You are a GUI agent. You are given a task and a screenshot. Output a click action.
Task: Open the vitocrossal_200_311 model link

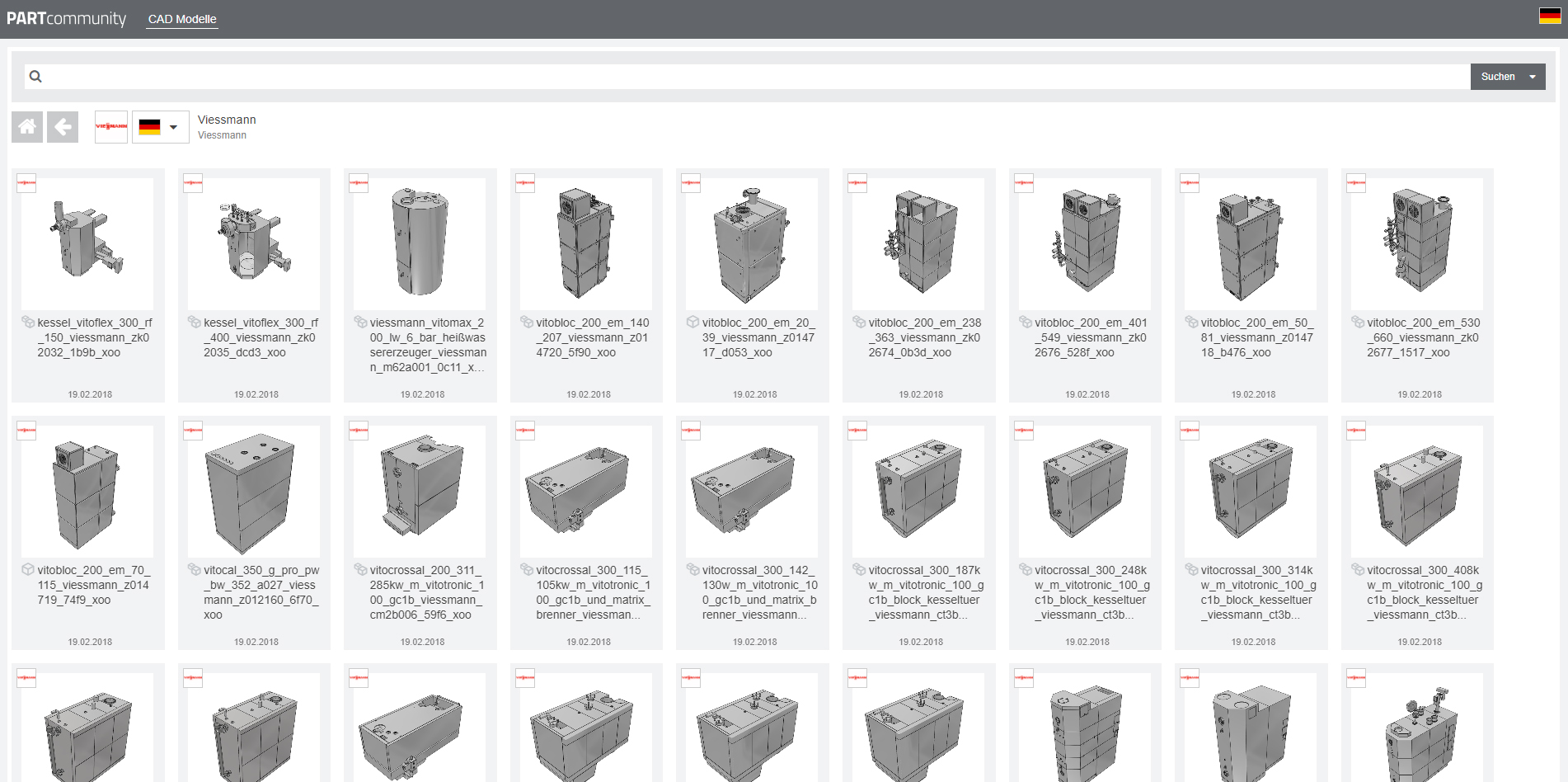426,592
